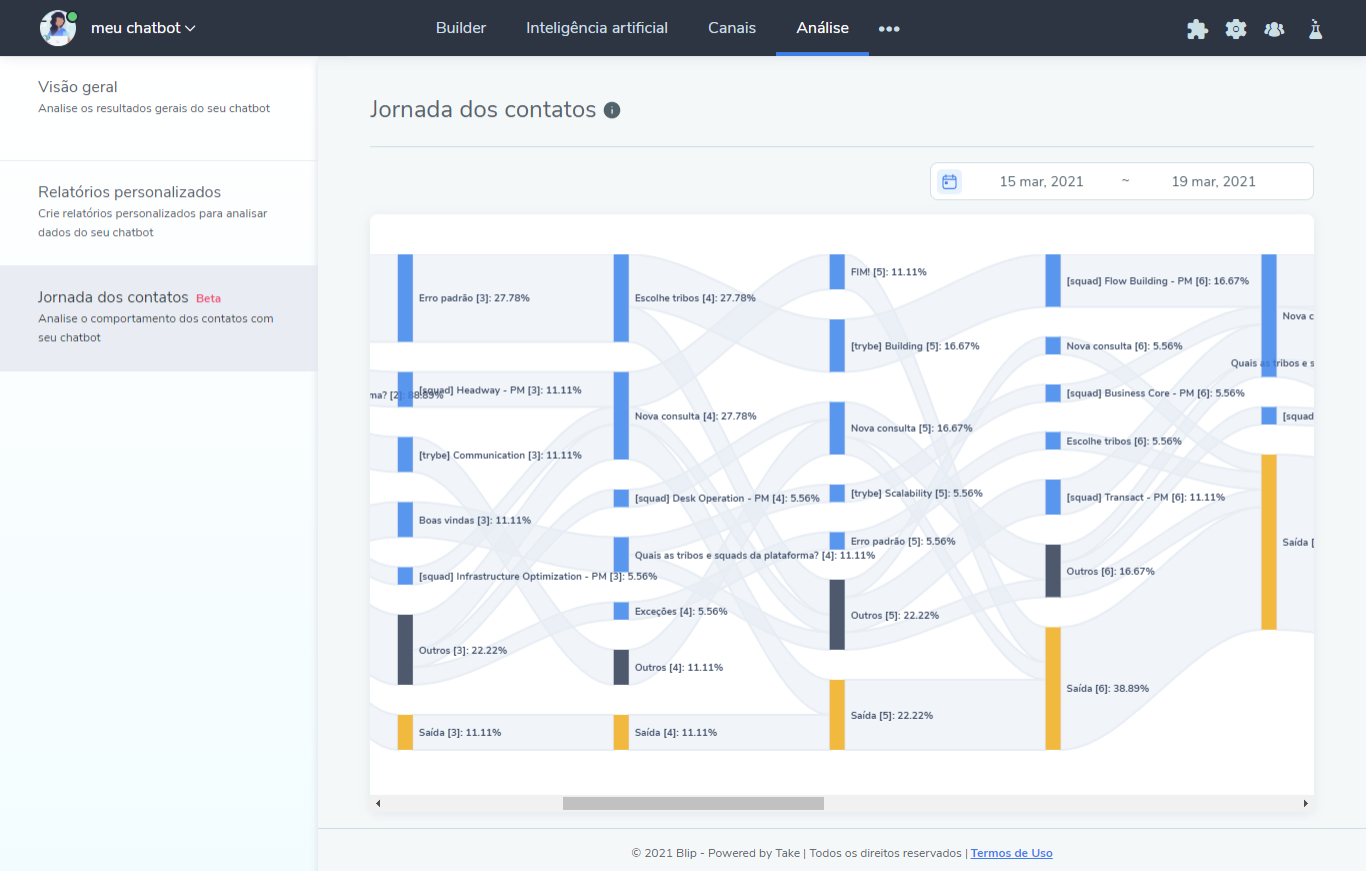Viewport: 1366px width, 871px height.
Task: Click the chatbot avatar image
Action: [x=58, y=28]
